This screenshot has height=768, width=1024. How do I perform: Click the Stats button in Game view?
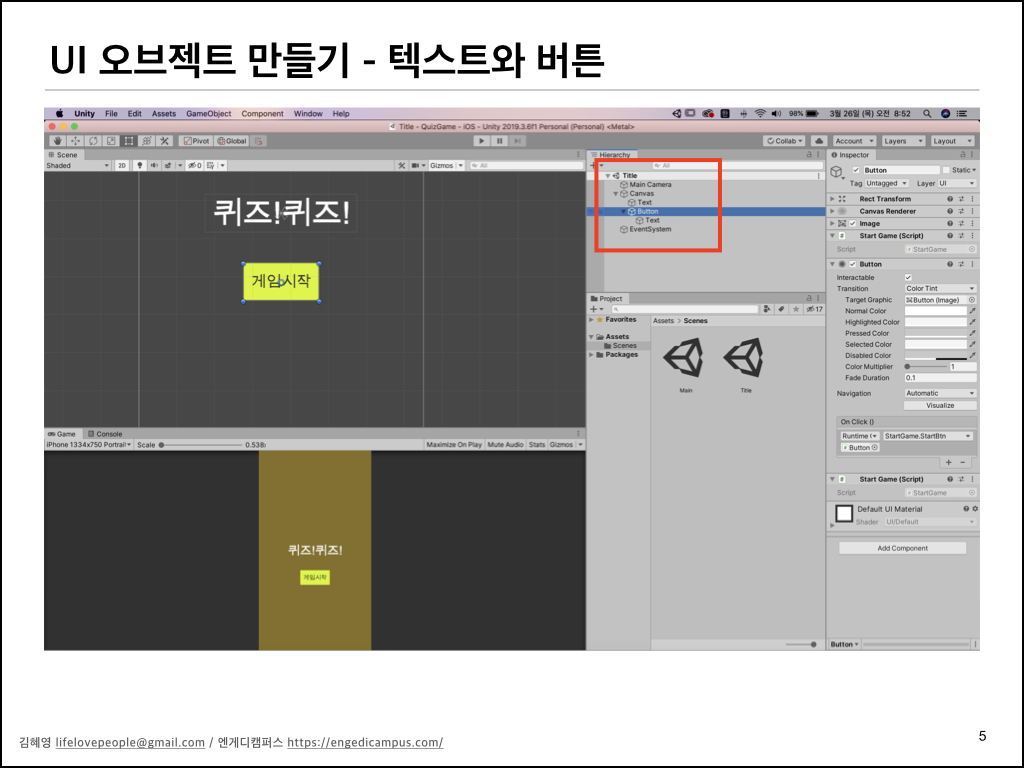(x=537, y=445)
